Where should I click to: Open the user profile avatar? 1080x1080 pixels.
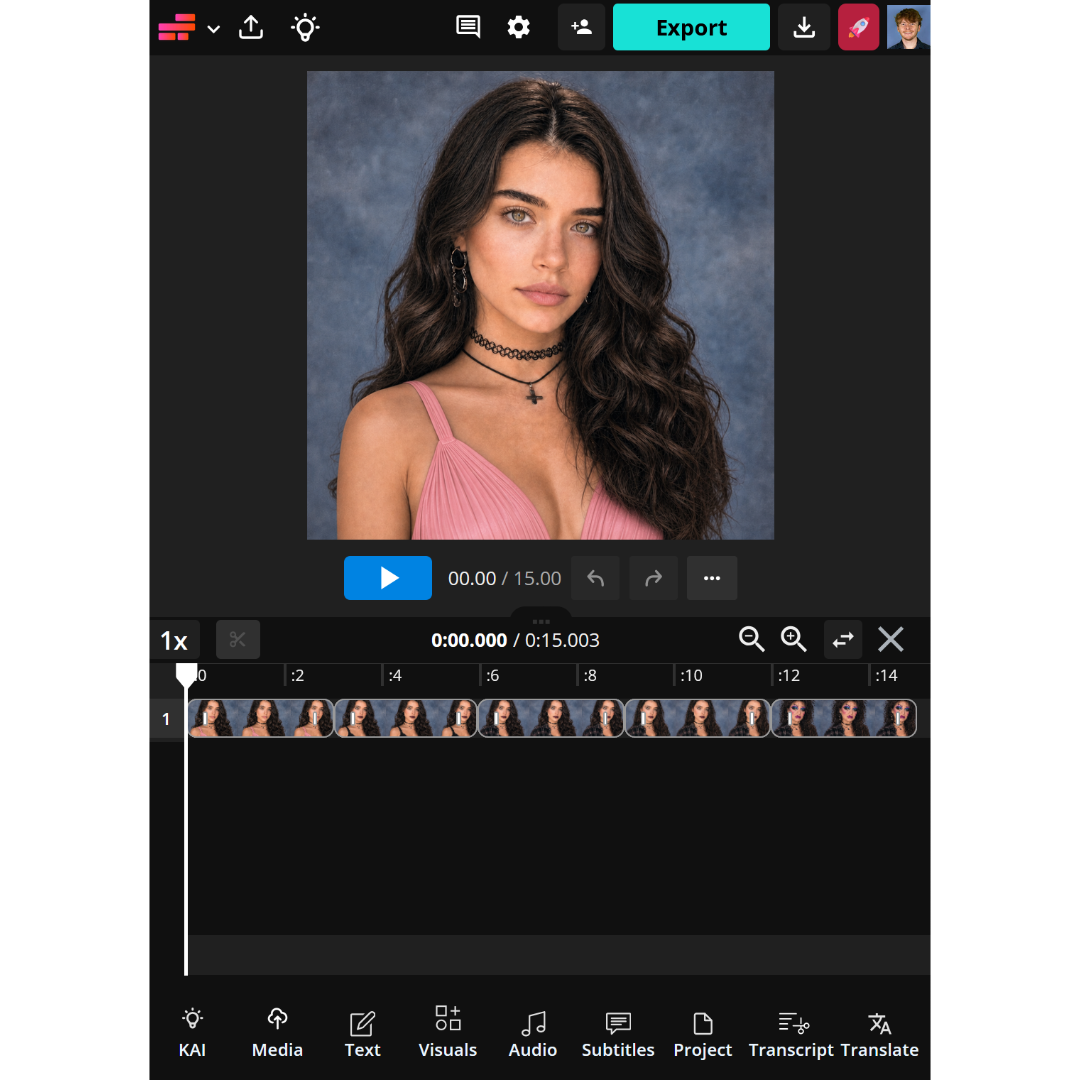[x=908, y=27]
